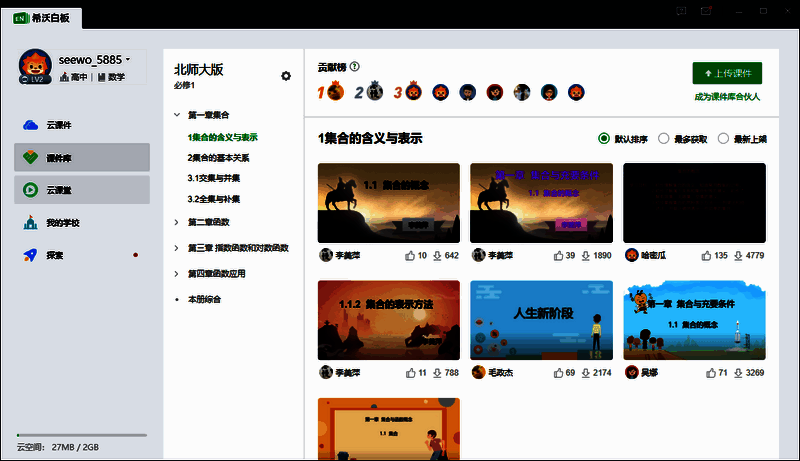Select the 课件库 sidebar icon
800x461 pixels.
click(31, 158)
